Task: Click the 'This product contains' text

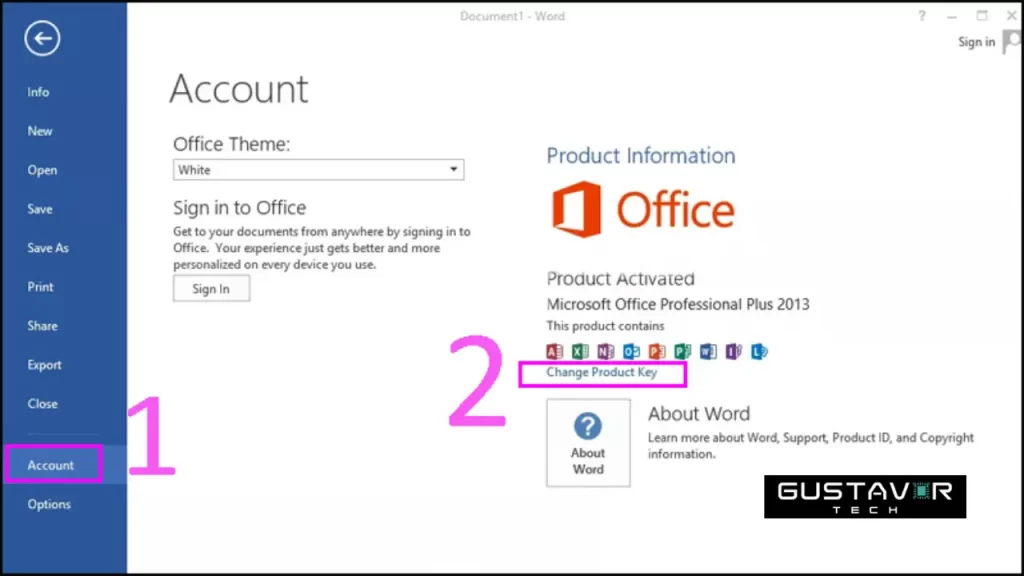Action: pyautogui.click(x=605, y=326)
